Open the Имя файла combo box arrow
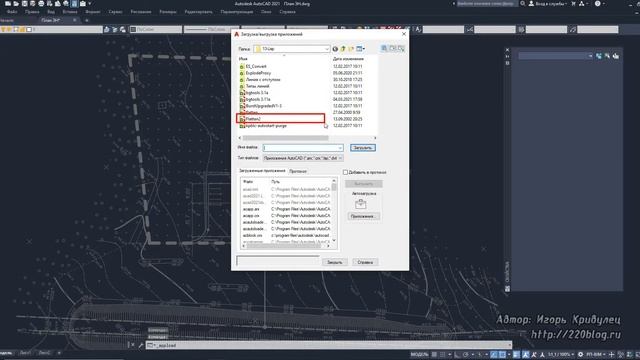 (340, 148)
